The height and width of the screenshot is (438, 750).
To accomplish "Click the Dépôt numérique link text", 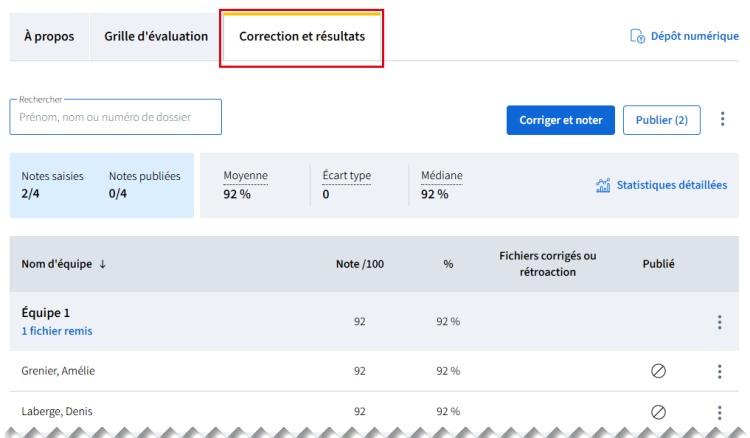I will pyautogui.click(x=694, y=36).
